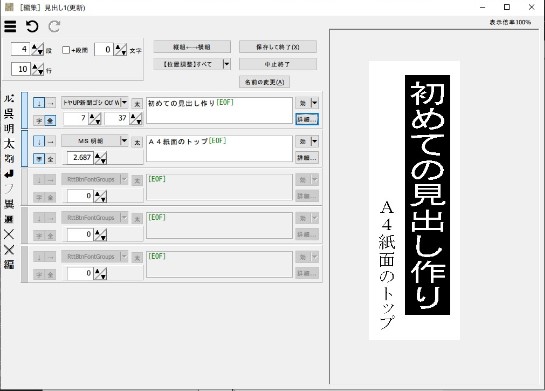The width and height of the screenshot is (545, 391).
Task: Click the 行 number field showing 10
Action: pyautogui.click(x=21, y=69)
